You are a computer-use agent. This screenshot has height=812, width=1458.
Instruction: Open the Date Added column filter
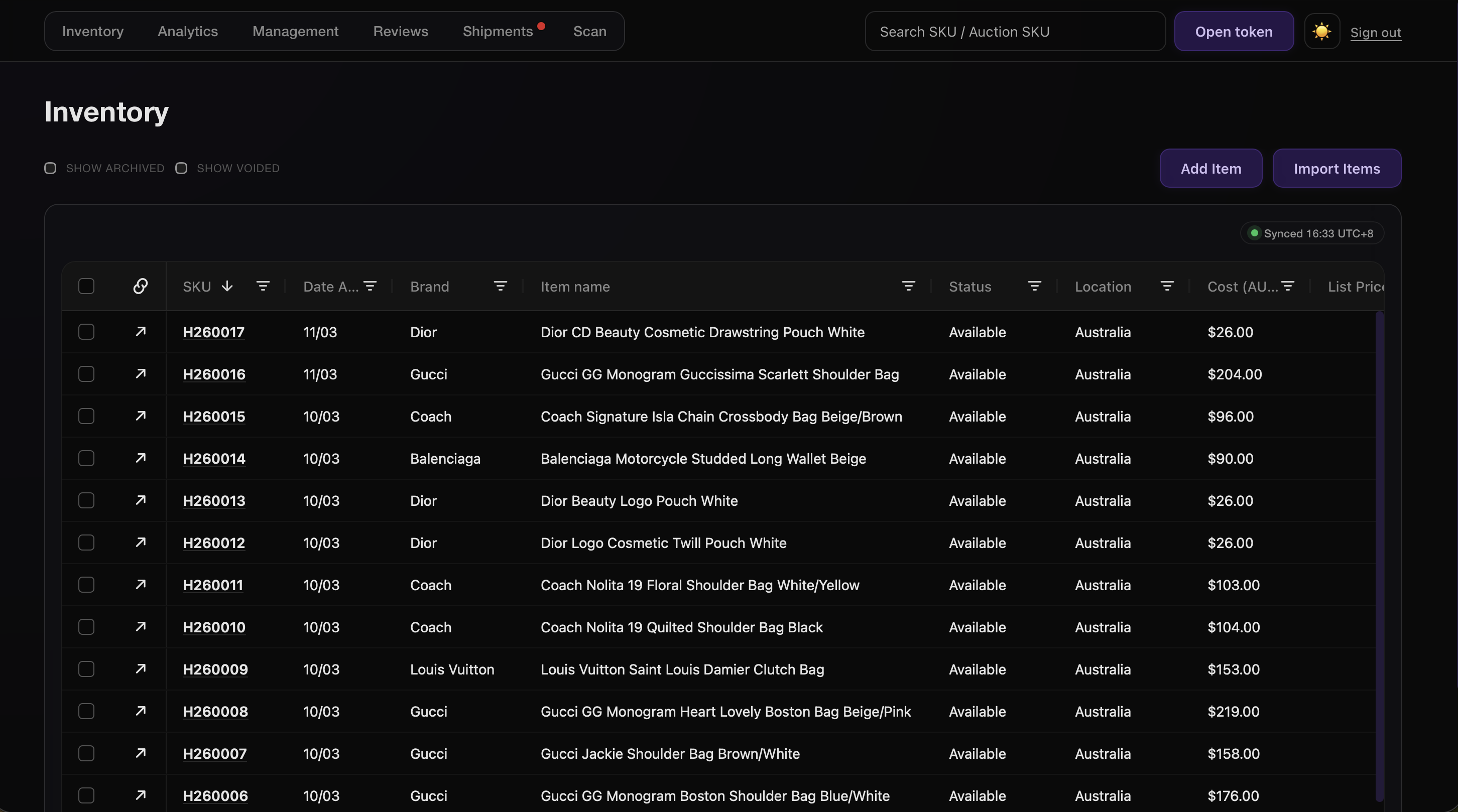(370, 287)
